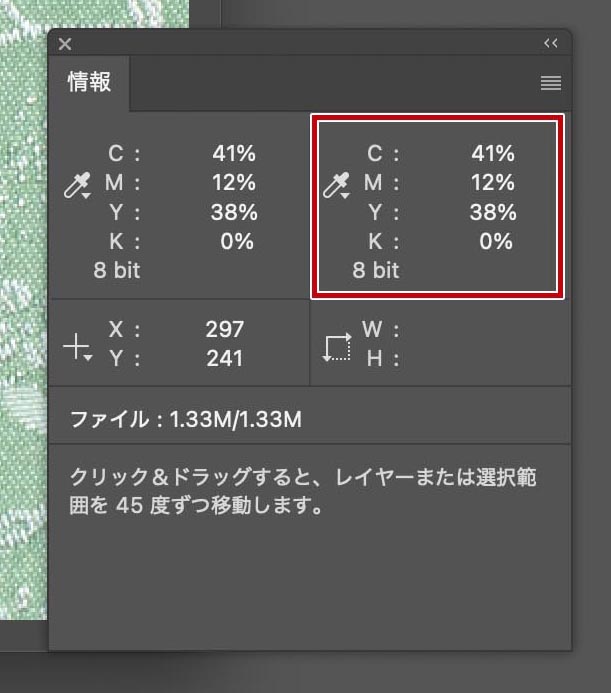Click the second color readout eyedropper icon
This screenshot has height=693, width=611.
(337, 186)
